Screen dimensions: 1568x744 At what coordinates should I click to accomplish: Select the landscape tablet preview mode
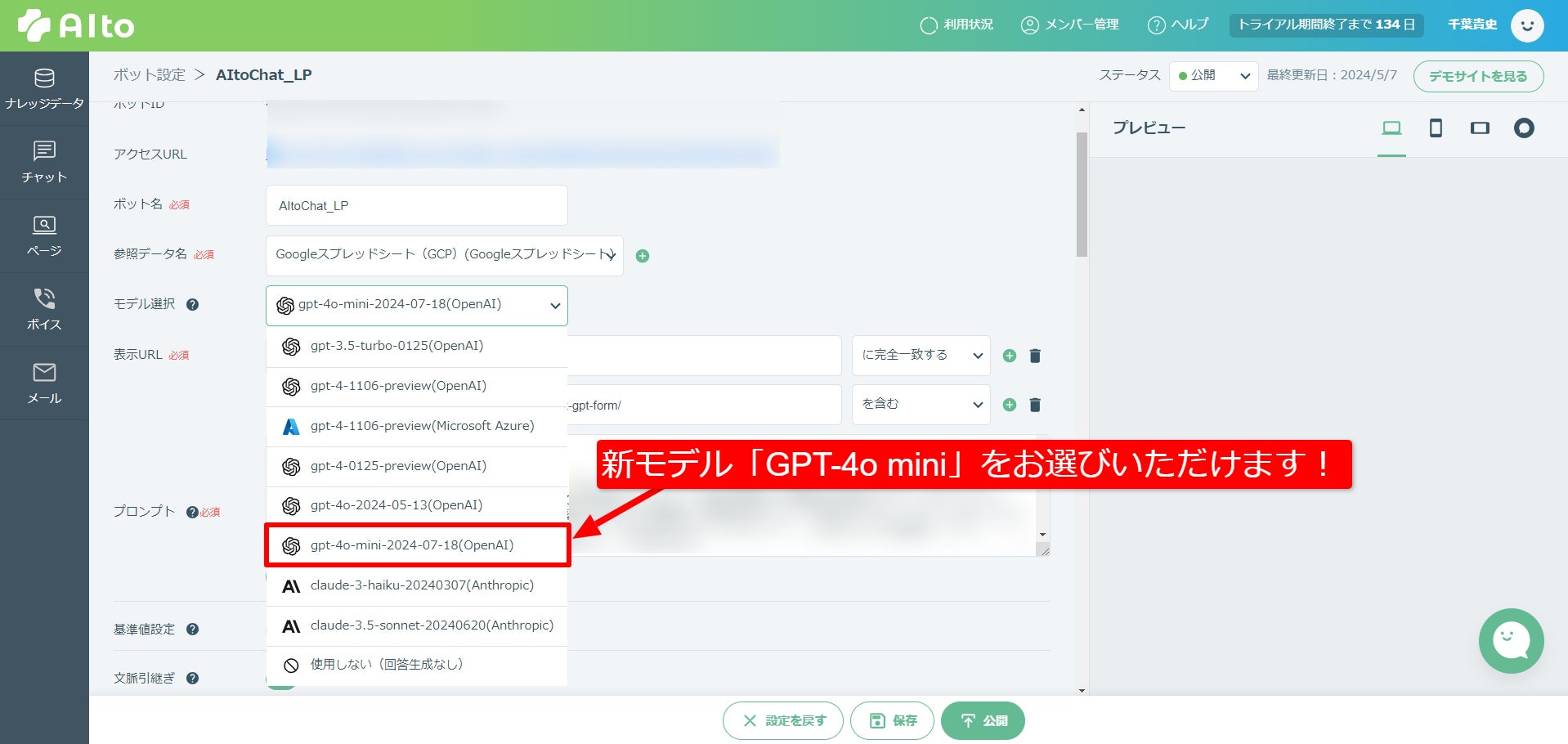pyautogui.click(x=1480, y=128)
